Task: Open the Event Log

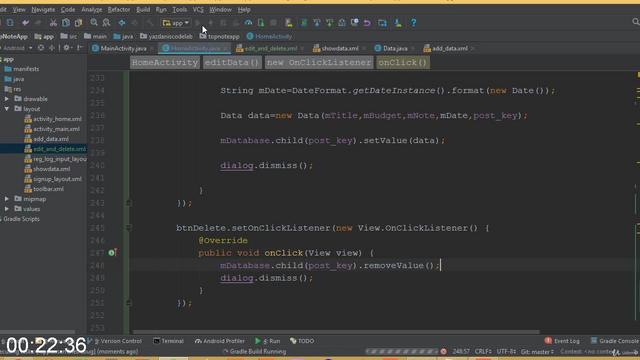Action: pos(562,341)
